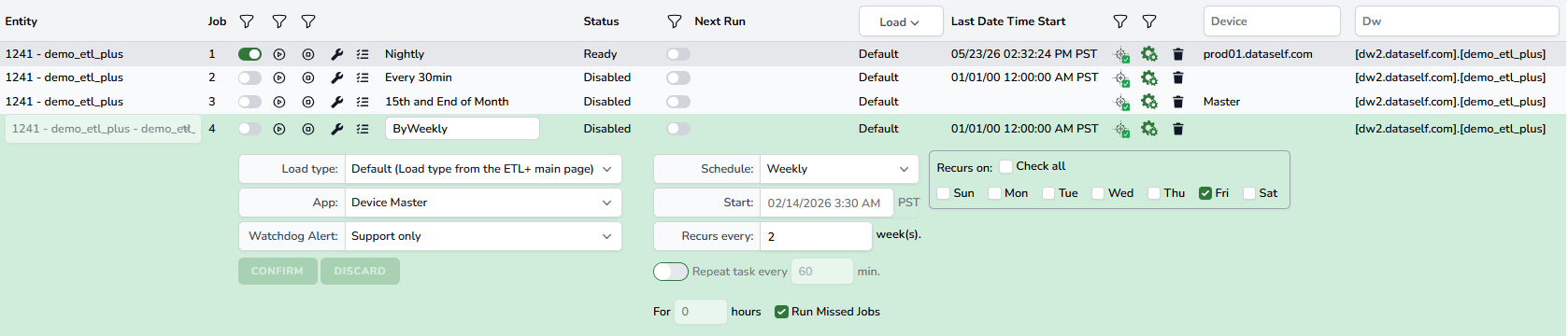Check the Wed recurrence checkbox
Viewport: 1568px width, 336px height.
tap(1098, 193)
